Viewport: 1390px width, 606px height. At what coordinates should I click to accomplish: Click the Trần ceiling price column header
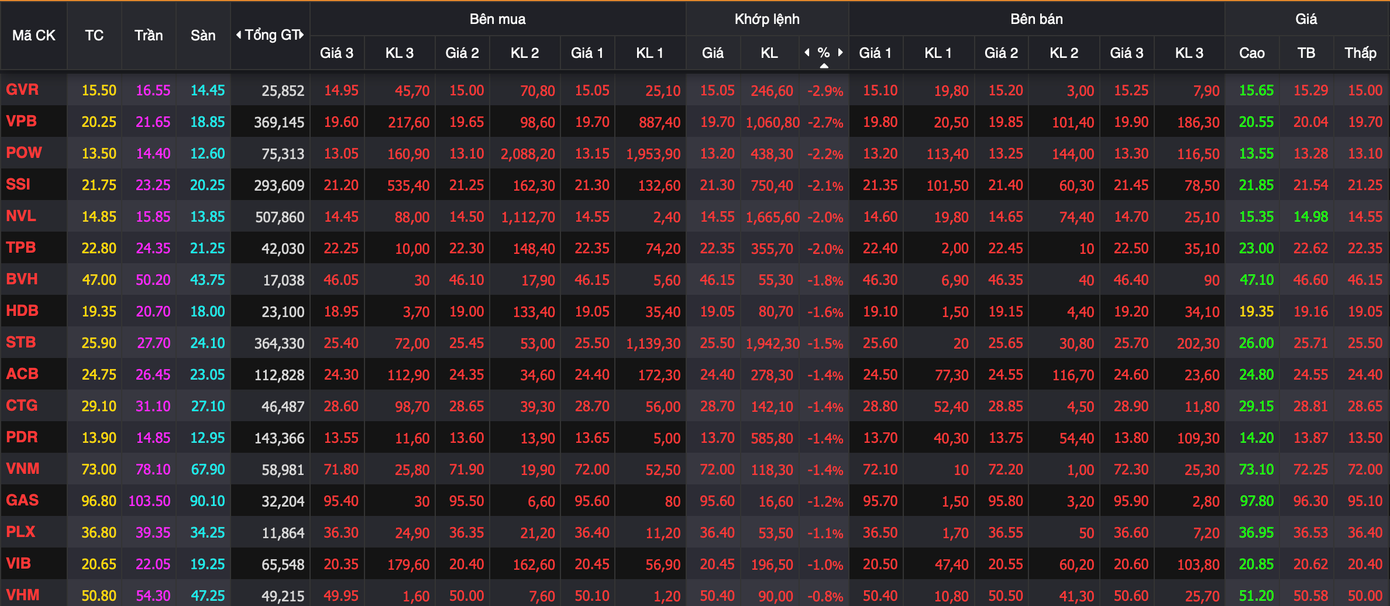(149, 35)
